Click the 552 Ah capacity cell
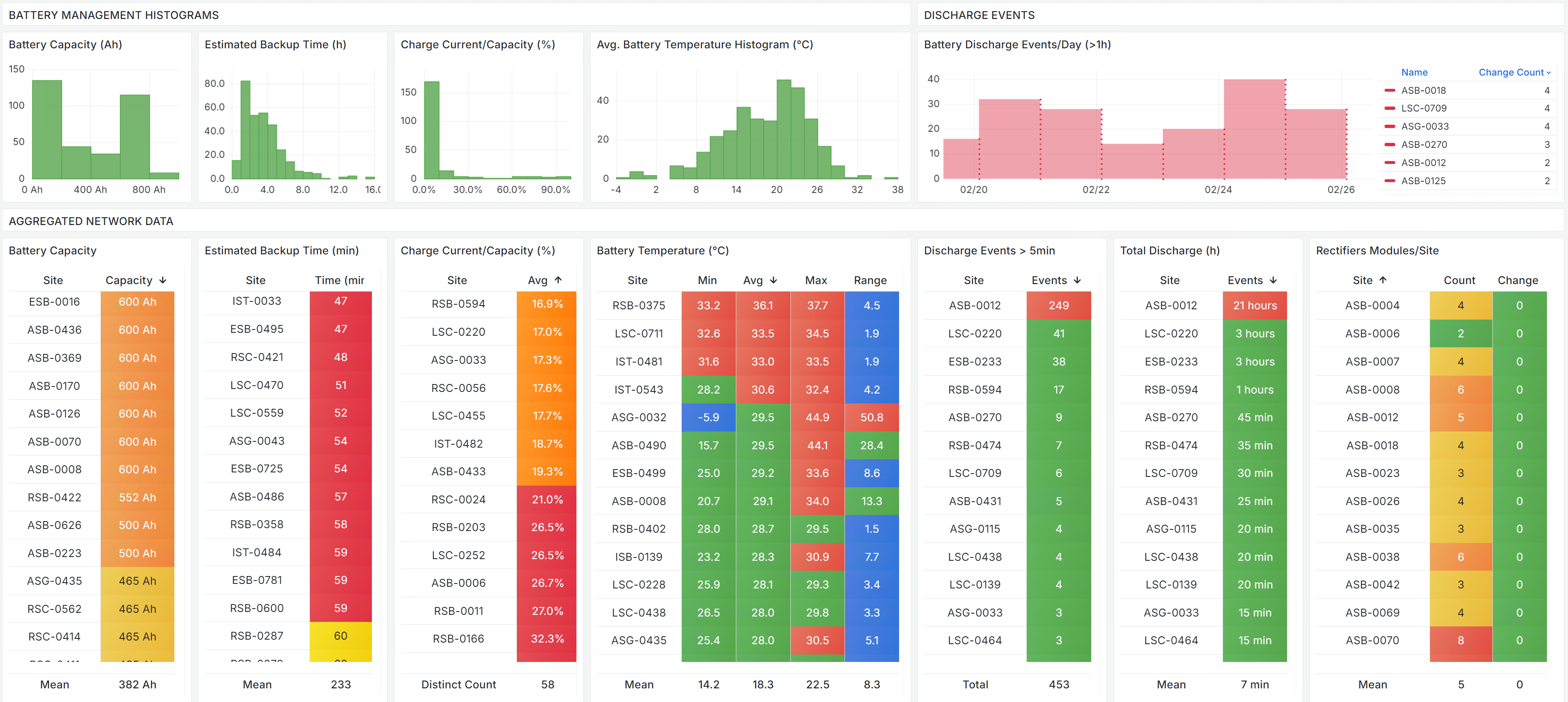Screen dimensions: 1568x702 point(137,498)
